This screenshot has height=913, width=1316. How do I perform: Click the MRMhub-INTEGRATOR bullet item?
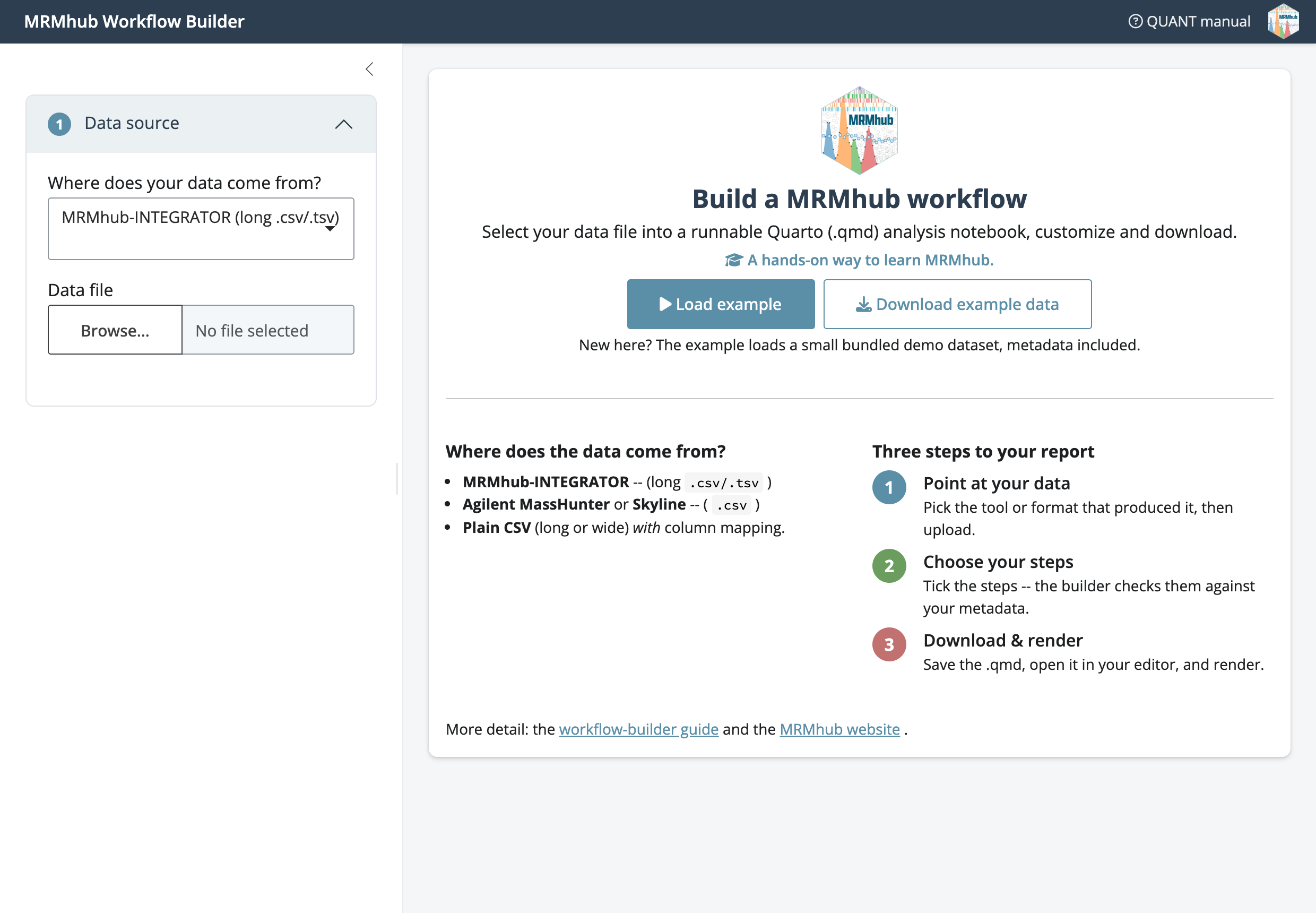pyautogui.click(x=617, y=482)
